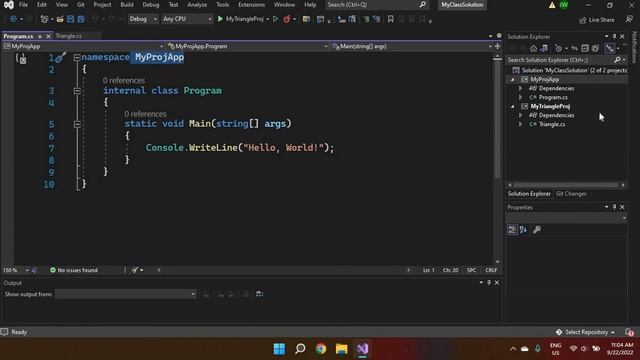Viewport: 640px width, 360px height.
Task: Open Windows Start menu on taskbar
Action: 280,349
